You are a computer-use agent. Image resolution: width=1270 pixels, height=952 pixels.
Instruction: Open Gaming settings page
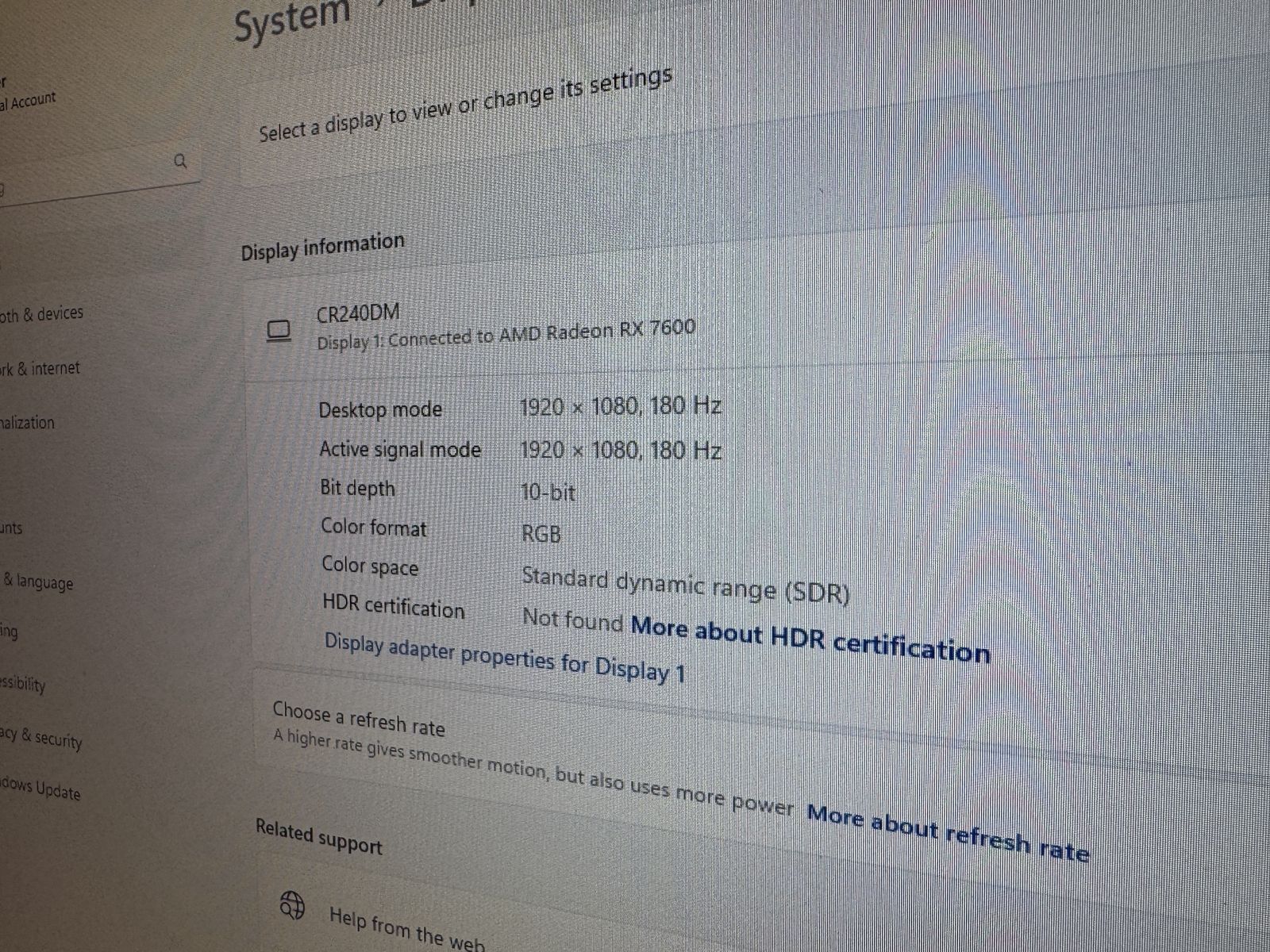pos(9,631)
